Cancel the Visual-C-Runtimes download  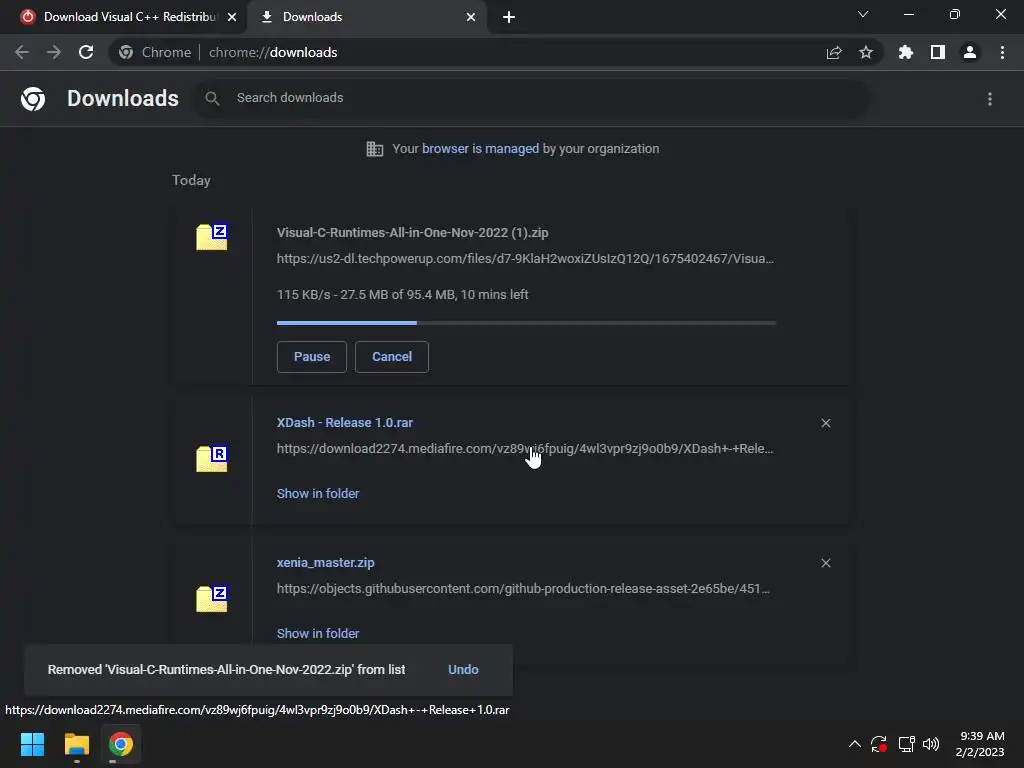[392, 357]
